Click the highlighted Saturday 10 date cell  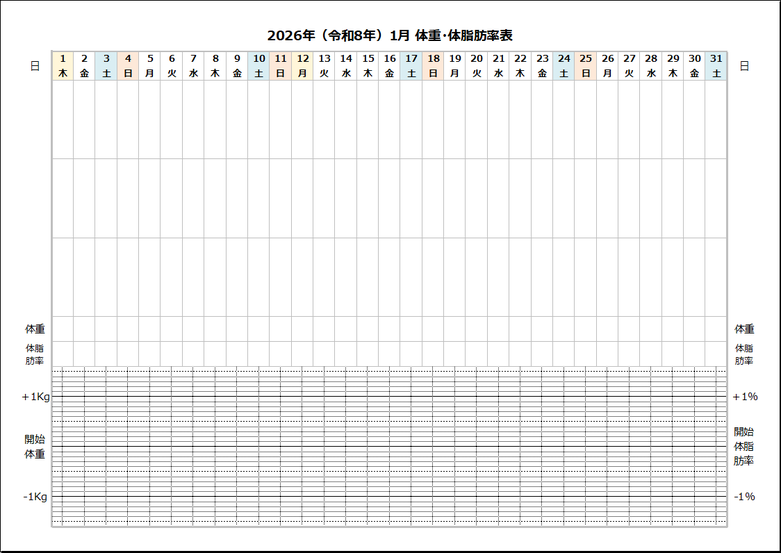[259, 66]
